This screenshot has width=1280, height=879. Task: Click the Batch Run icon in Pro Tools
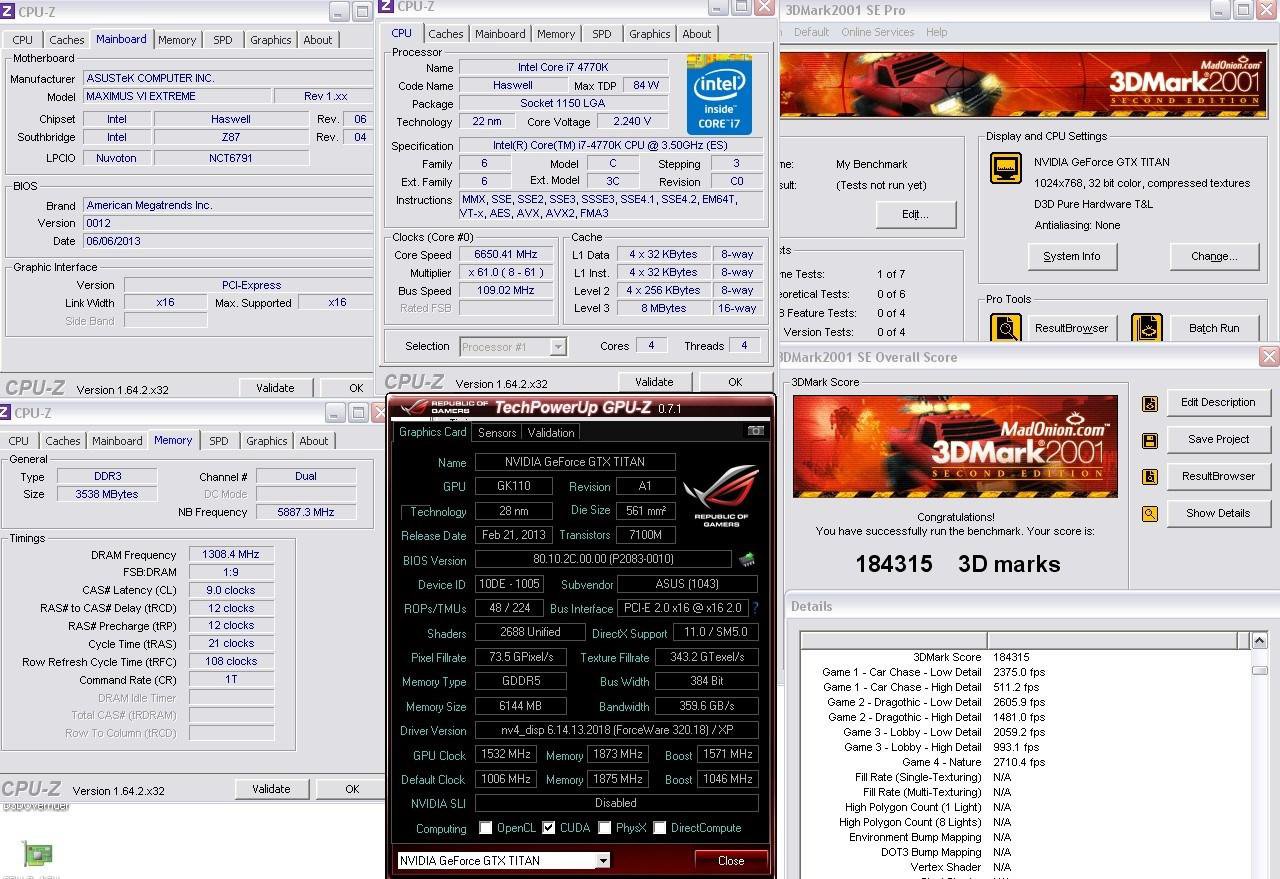(x=1147, y=328)
